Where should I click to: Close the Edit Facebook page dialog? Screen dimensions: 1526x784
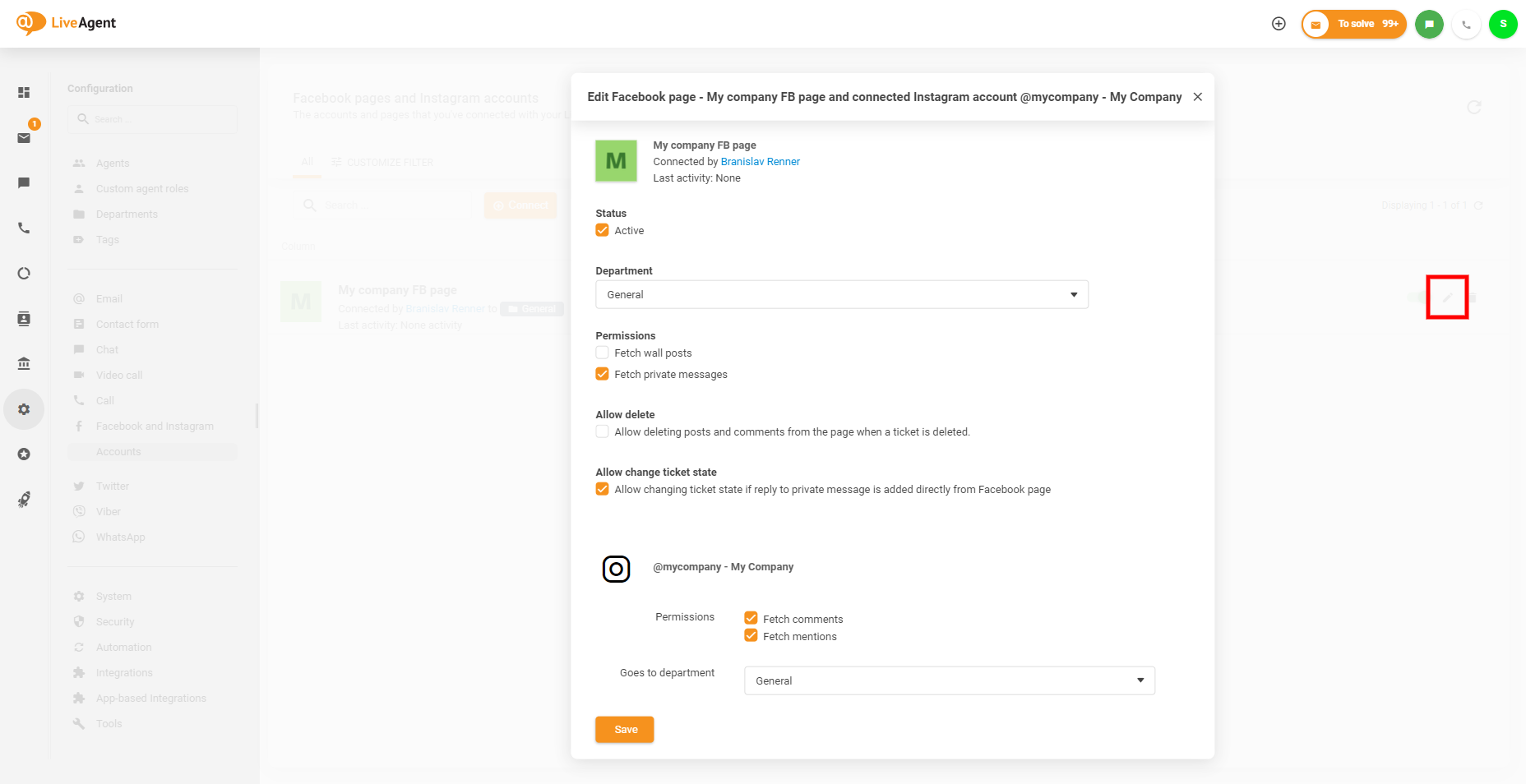click(1197, 97)
